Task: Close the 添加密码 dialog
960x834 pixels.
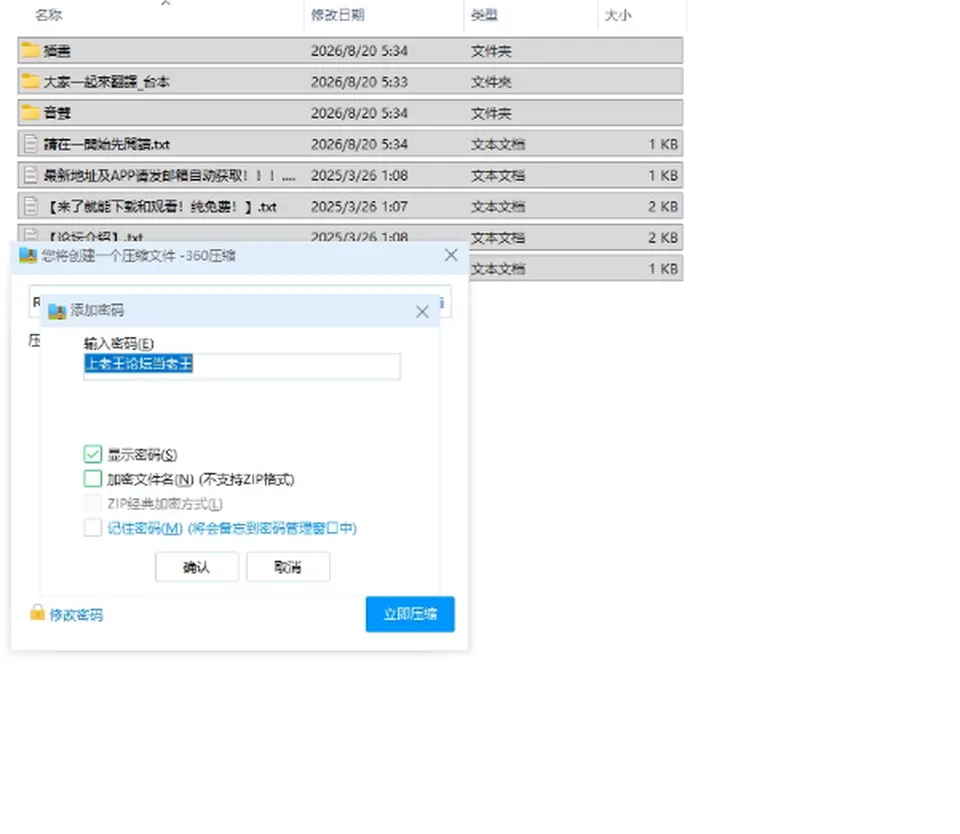Action: tap(422, 312)
